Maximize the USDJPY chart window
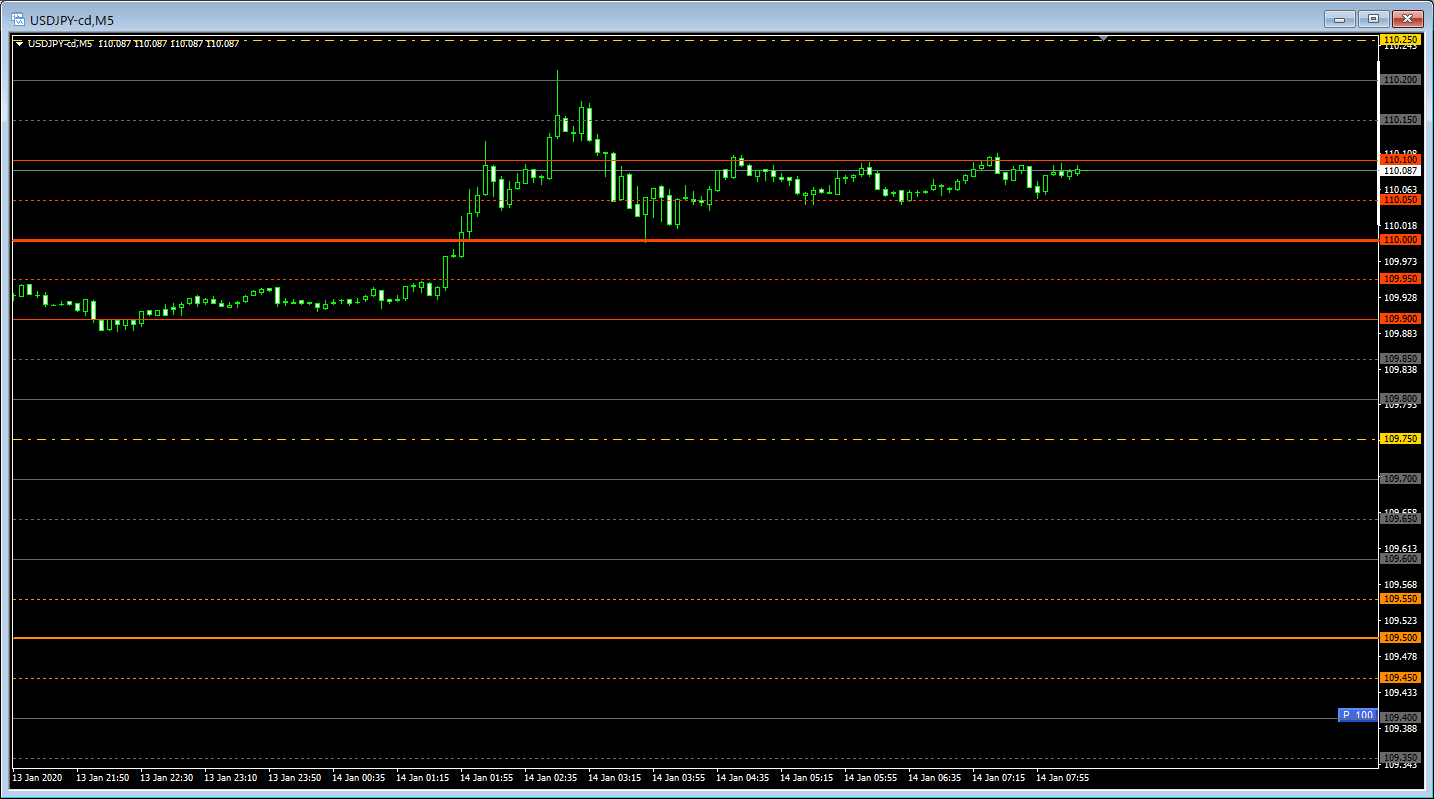This screenshot has width=1434, height=799. click(1373, 19)
